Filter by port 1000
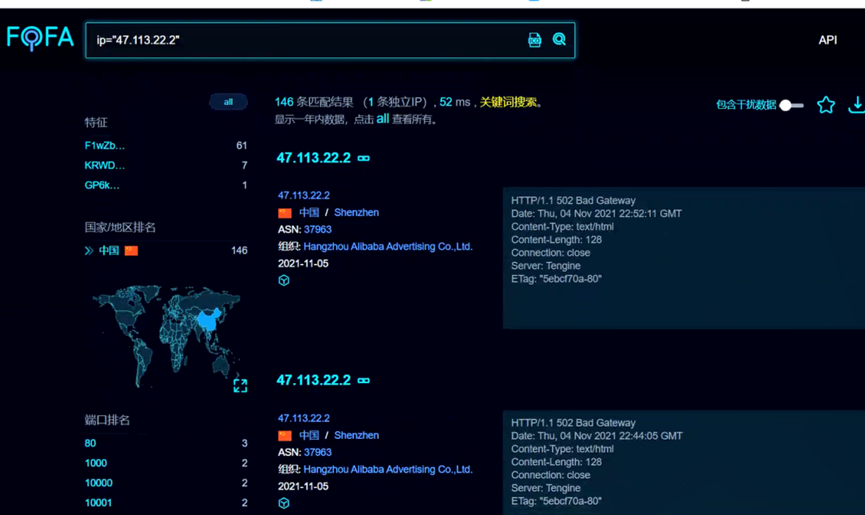The height and width of the screenshot is (515, 865). point(96,463)
